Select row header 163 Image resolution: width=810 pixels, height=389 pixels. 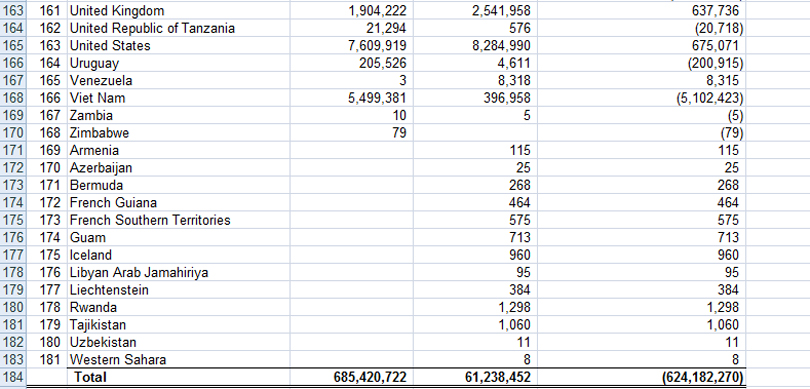pos(13,10)
